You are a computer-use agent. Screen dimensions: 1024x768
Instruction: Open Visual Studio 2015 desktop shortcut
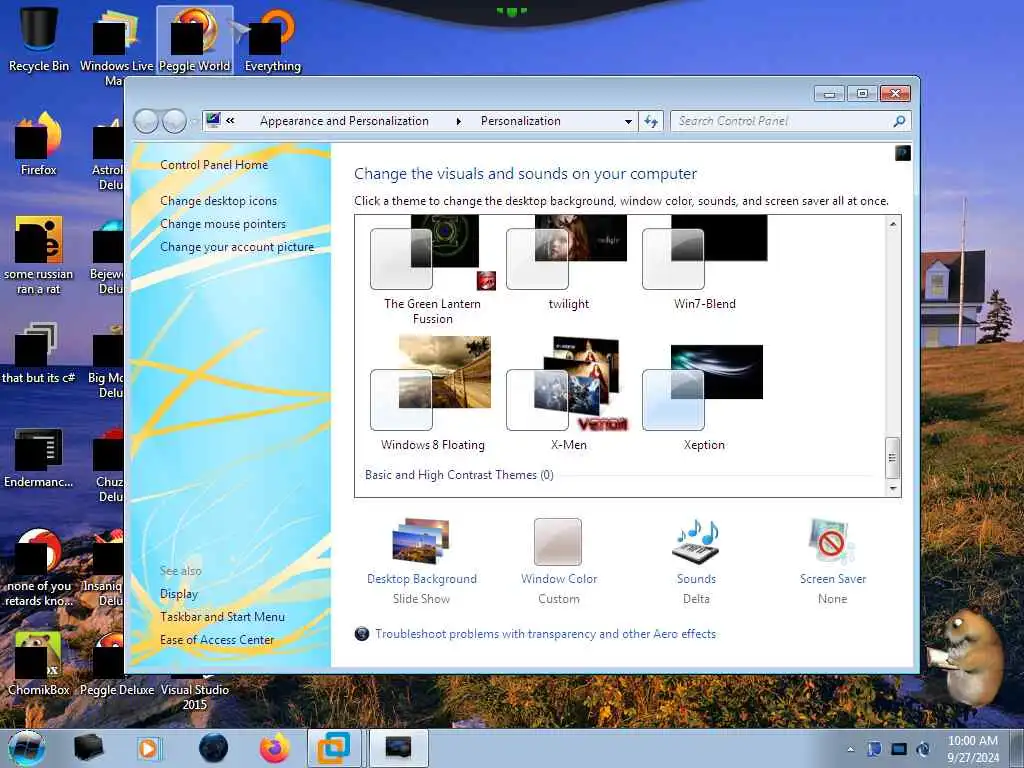[x=195, y=696]
